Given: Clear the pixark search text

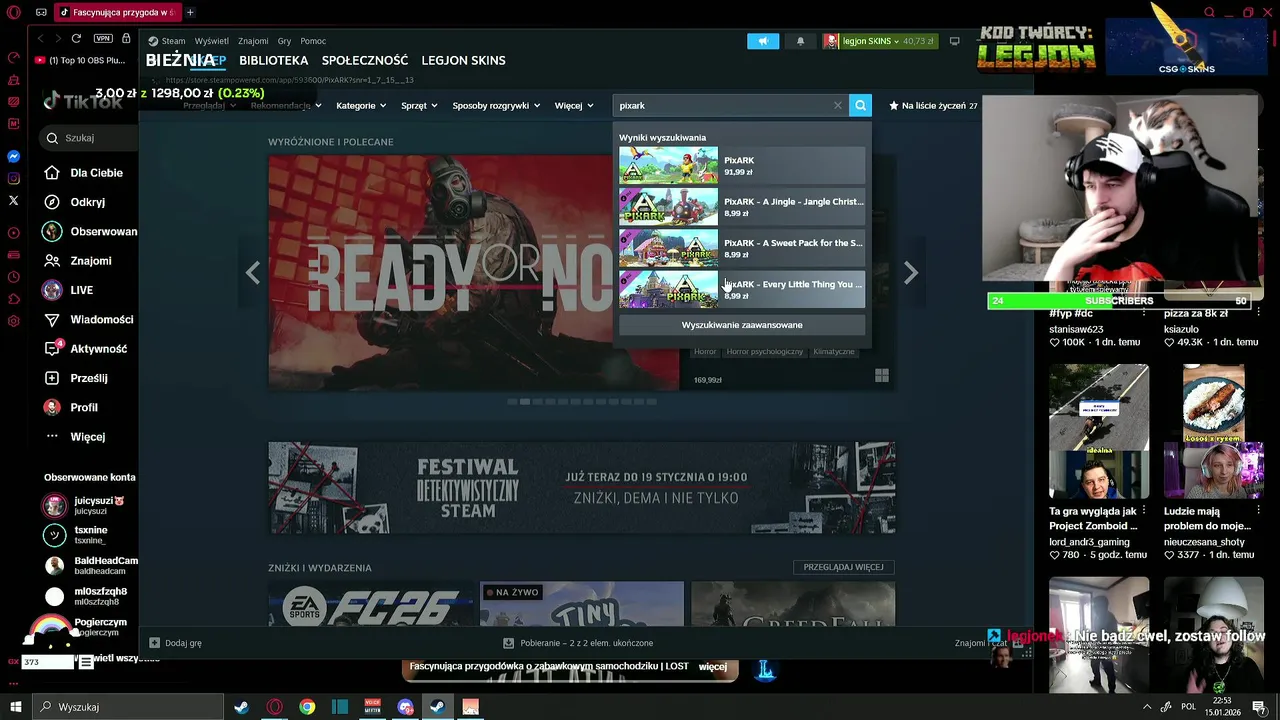Looking at the screenshot, I should pos(838,105).
